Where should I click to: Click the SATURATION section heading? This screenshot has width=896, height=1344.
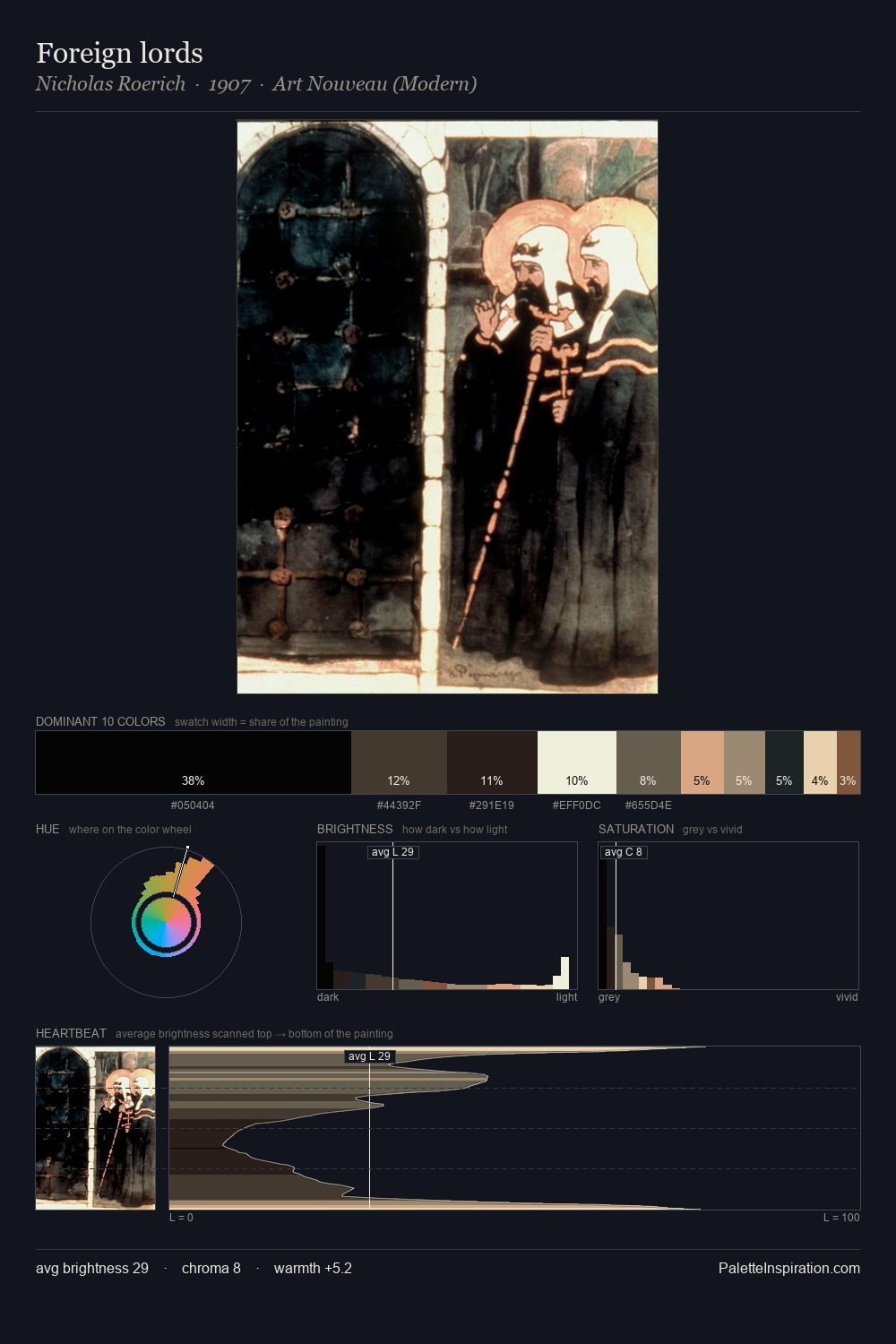point(636,829)
